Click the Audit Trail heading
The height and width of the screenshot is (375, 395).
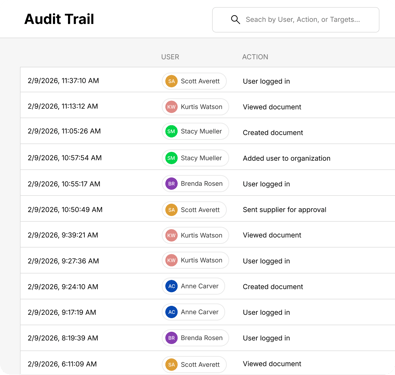59,19
